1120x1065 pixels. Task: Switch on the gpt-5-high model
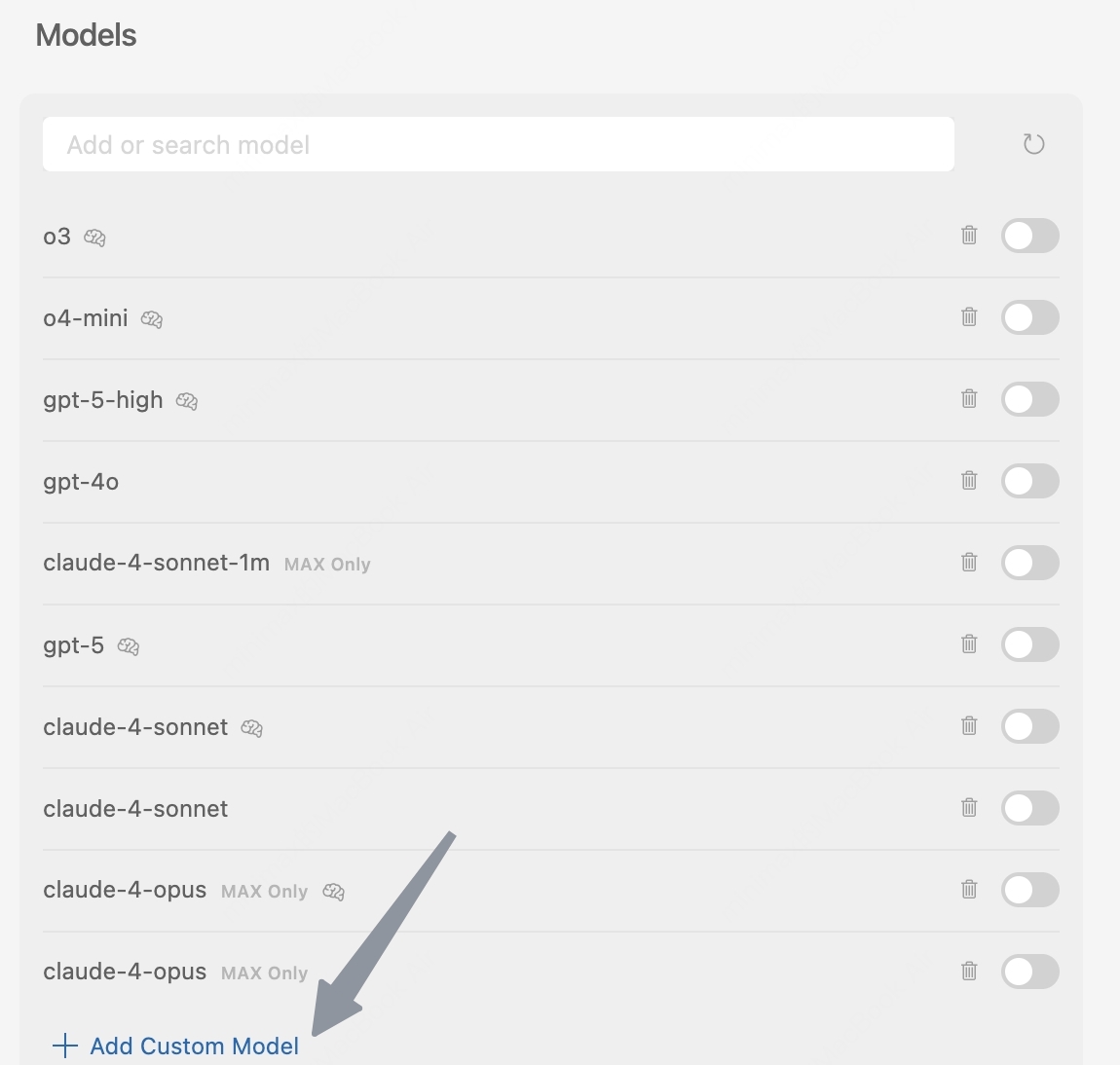pyautogui.click(x=1029, y=399)
